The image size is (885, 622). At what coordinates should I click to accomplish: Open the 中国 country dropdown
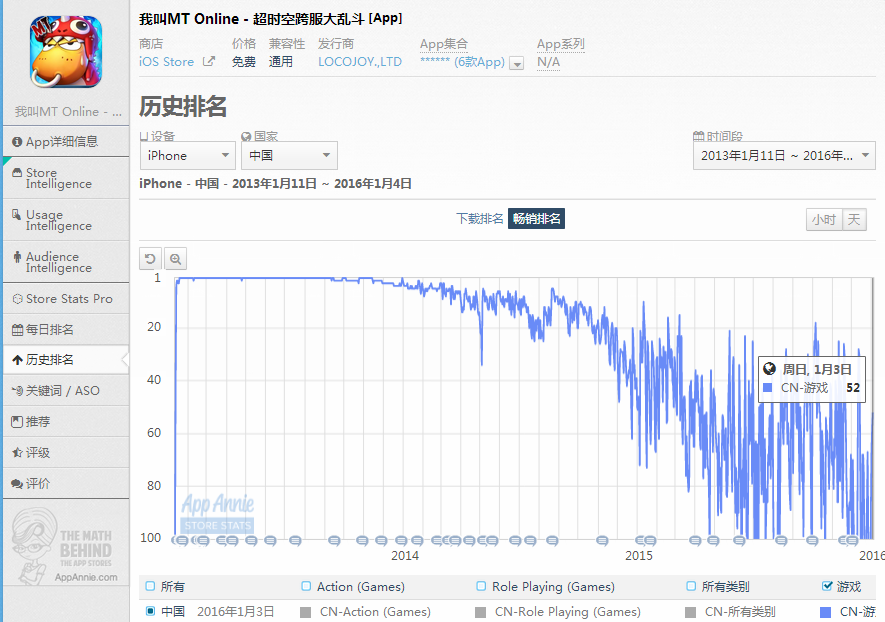click(290, 155)
